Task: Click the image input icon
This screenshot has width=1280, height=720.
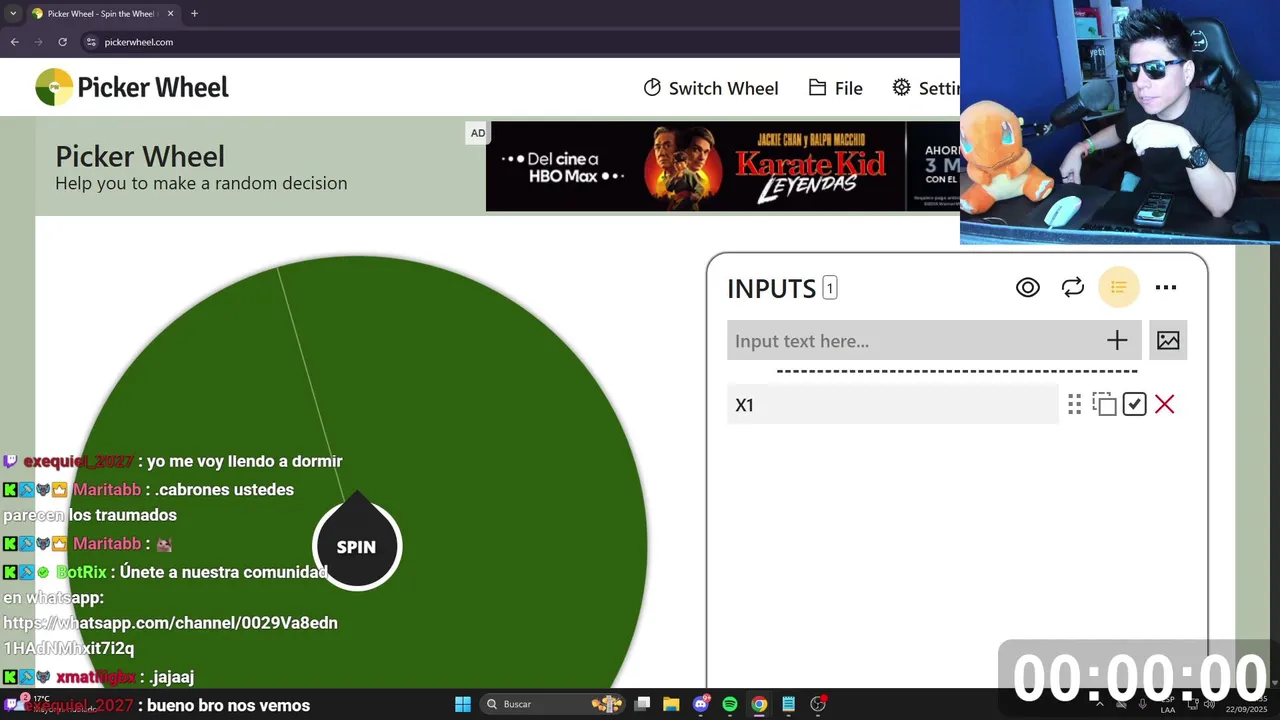Action: coord(1168,341)
